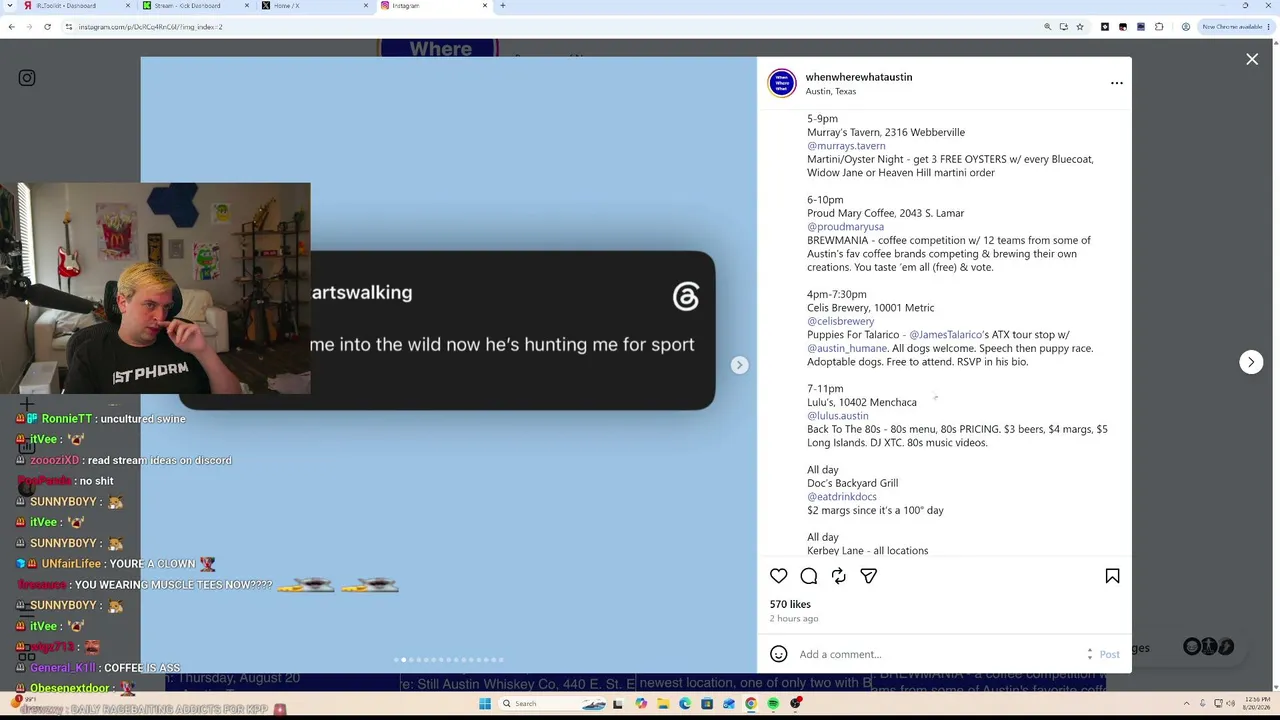Open @celisbrewery mention
The height and width of the screenshot is (720, 1280).
coord(840,321)
